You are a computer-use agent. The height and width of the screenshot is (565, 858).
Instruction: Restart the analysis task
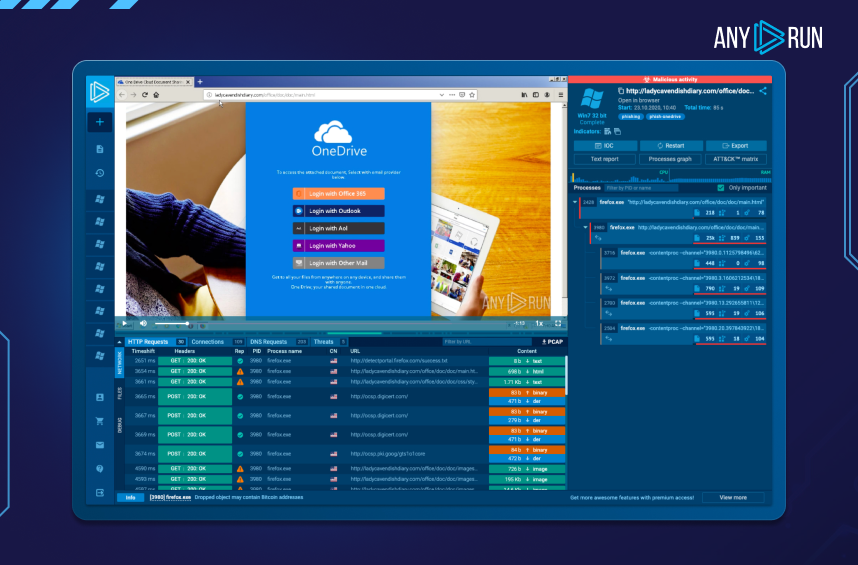(671, 145)
